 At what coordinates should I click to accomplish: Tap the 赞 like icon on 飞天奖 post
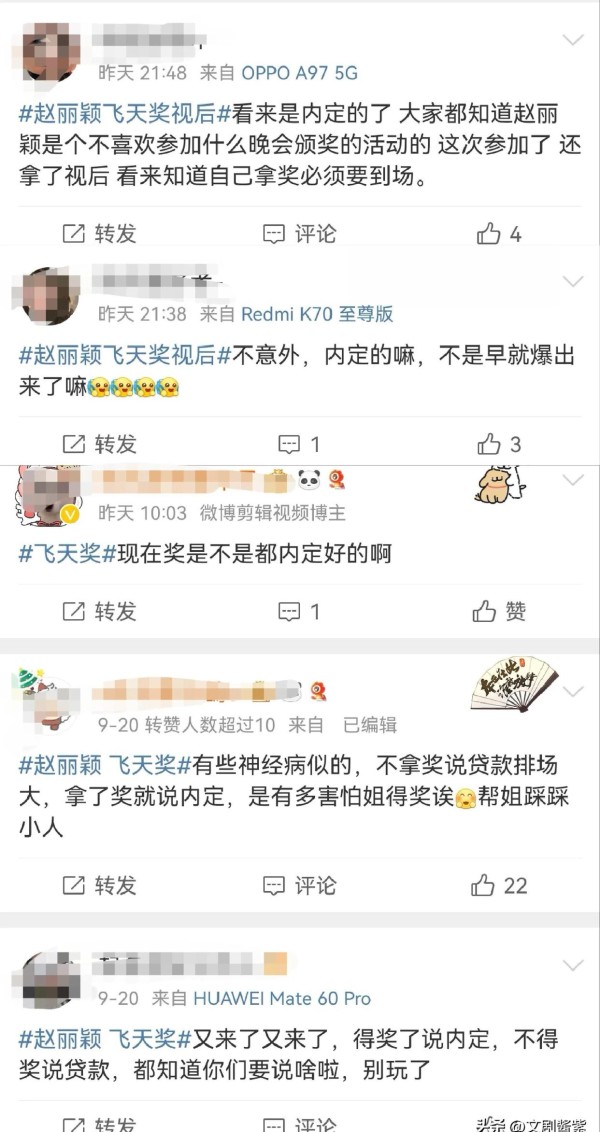click(x=499, y=612)
